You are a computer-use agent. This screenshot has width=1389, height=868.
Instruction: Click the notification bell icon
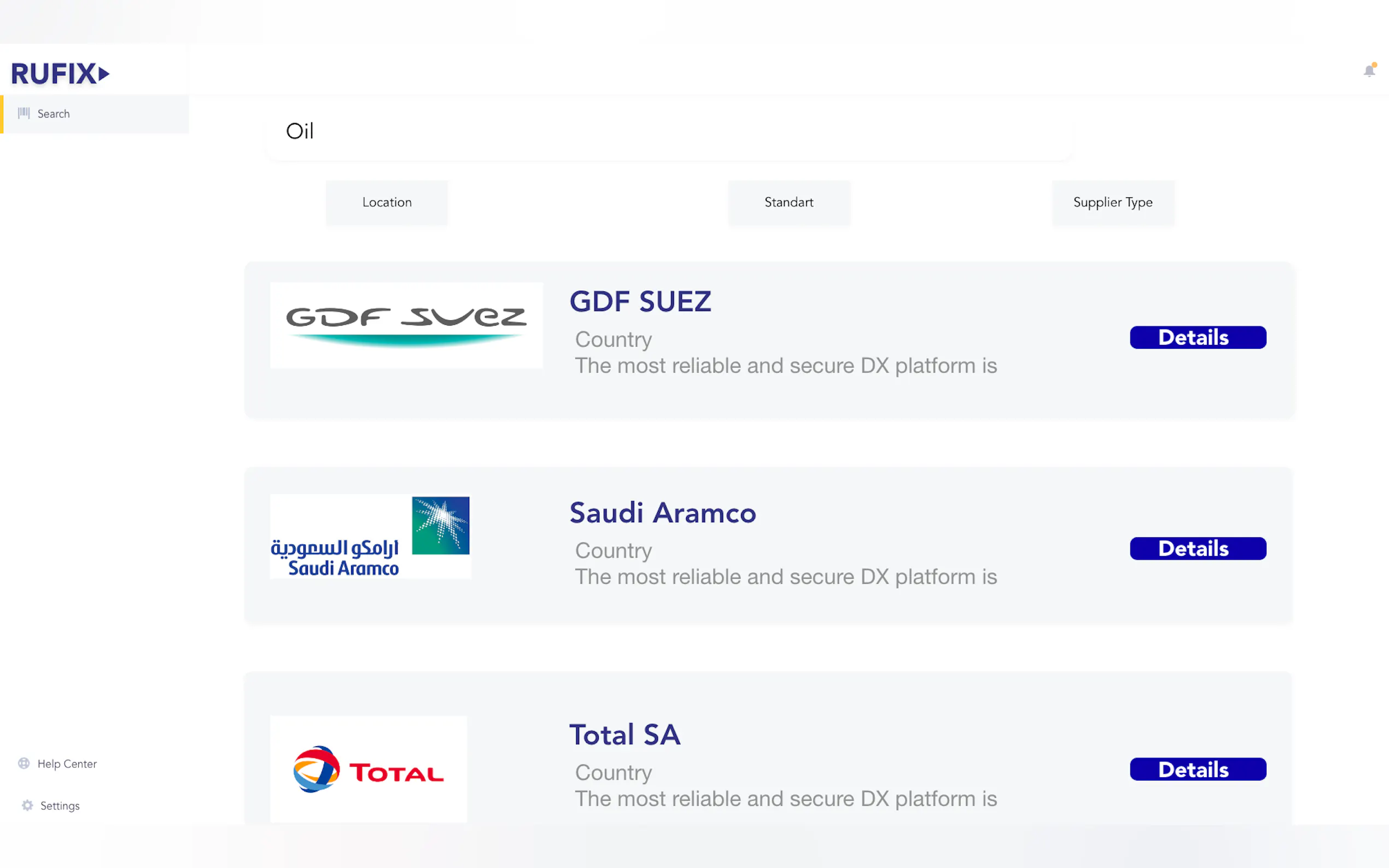(x=1369, y=71)
